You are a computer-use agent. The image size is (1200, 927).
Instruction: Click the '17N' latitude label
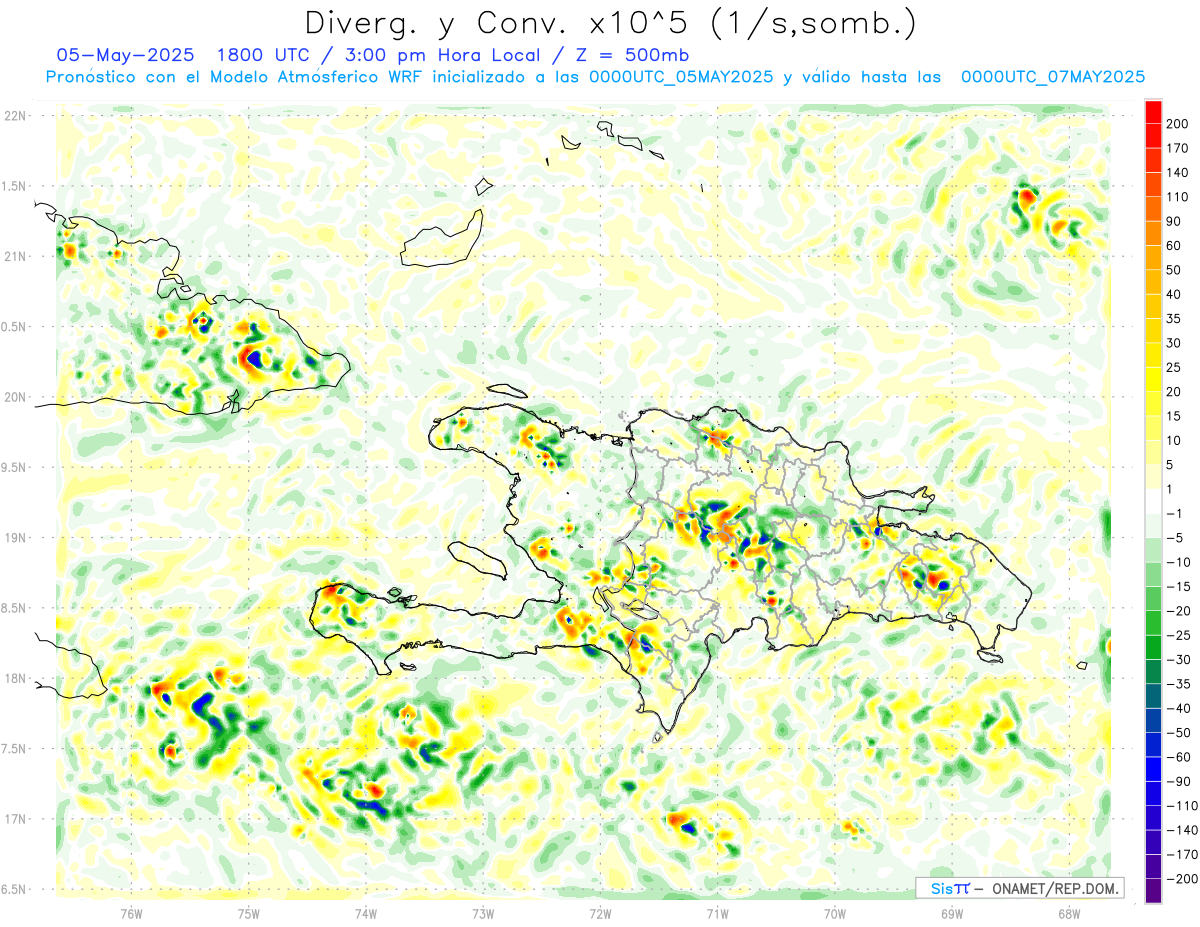click(x=15, y=819)
